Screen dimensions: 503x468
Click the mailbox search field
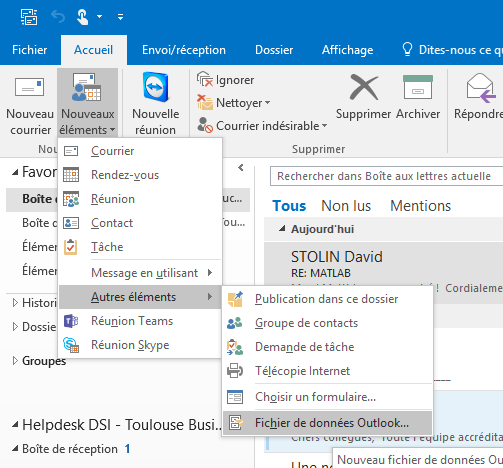tap(387, 176)
